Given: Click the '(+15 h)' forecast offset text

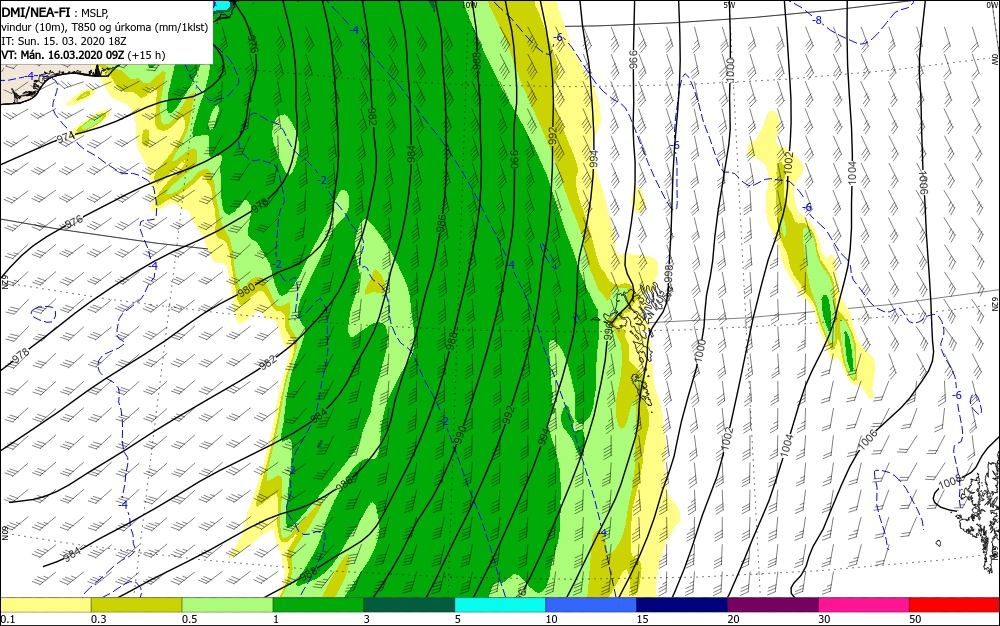Looking at the screenshot, I should [146, 55].
